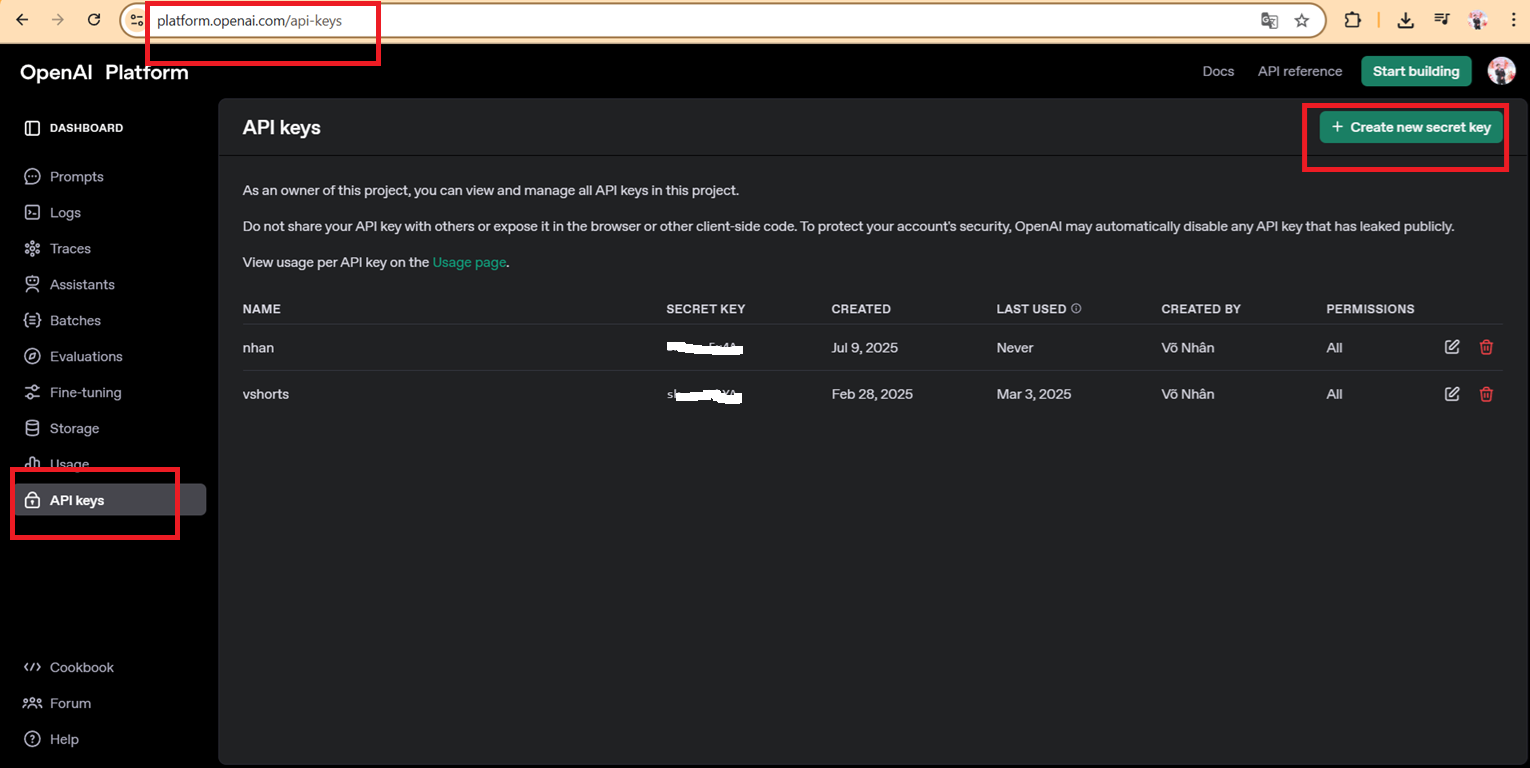The width and height of the screenshot is (1530, 768).
Task: Click the SECRET KEY column header
Action: 706,309
